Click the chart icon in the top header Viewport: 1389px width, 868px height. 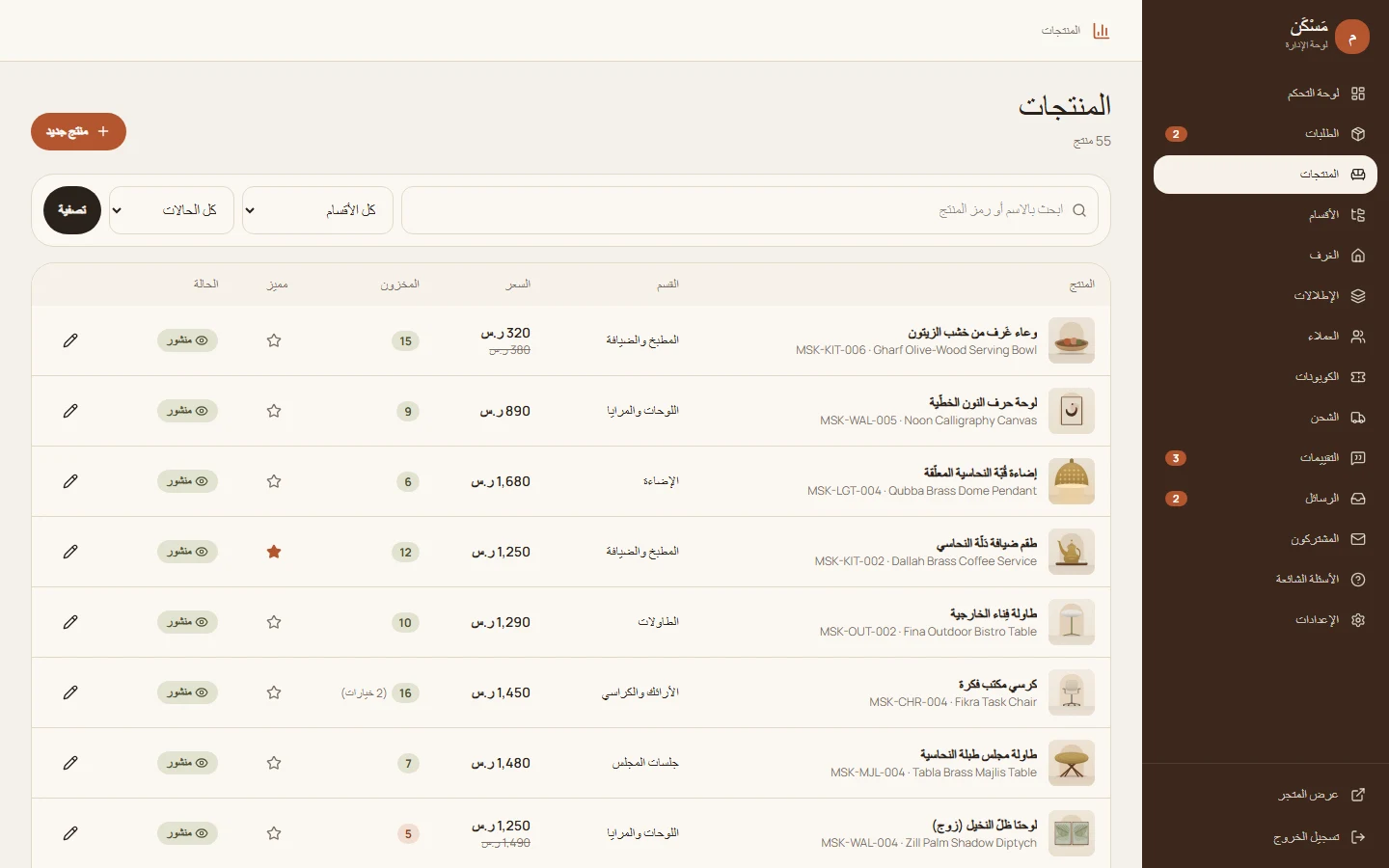(x=1101, y=31)
